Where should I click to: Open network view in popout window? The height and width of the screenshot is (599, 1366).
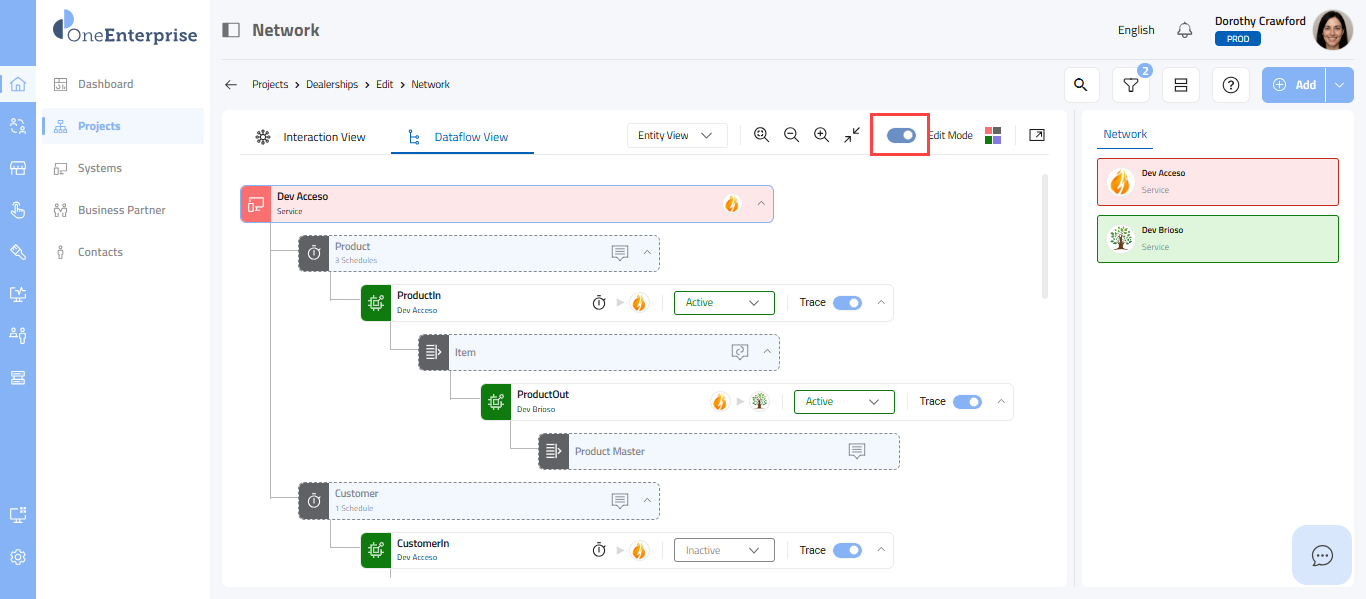click(1037, 135)
